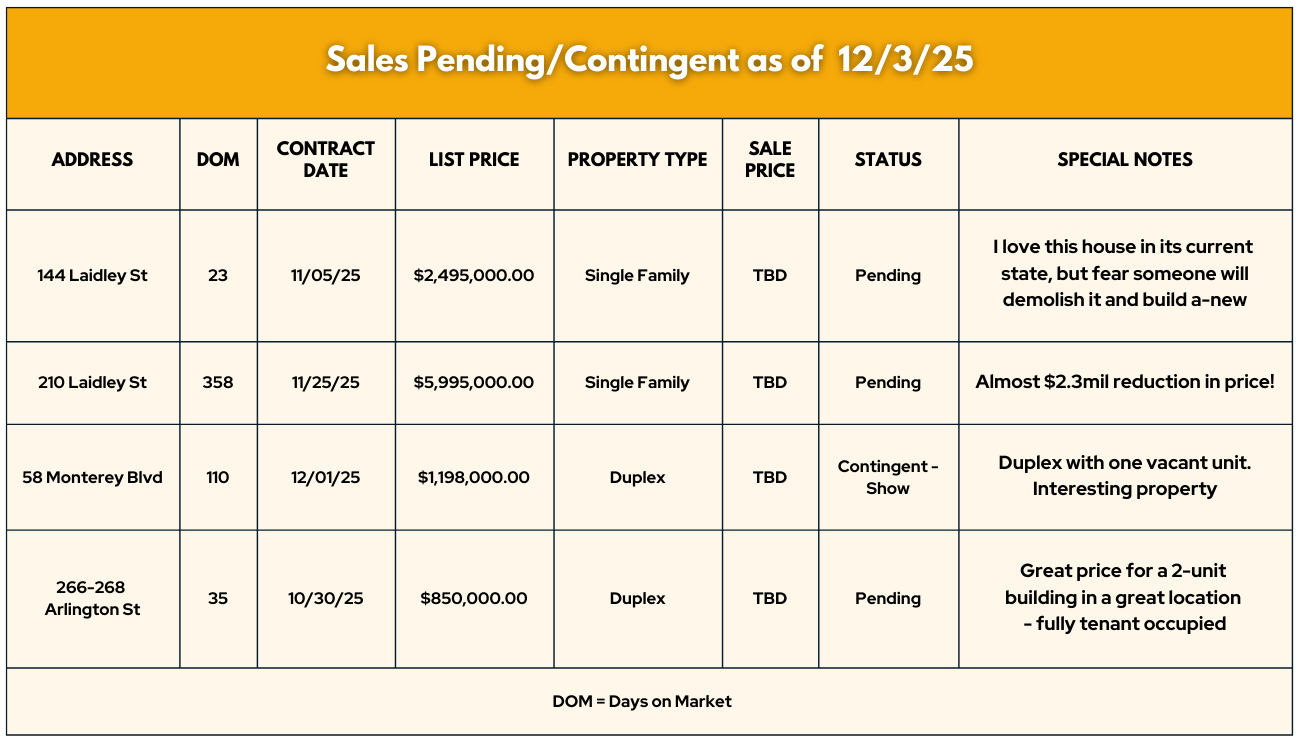Screen dimensions: 1300x743
Task: Click the LIST PRICE column header
Action: click(474, 160)
